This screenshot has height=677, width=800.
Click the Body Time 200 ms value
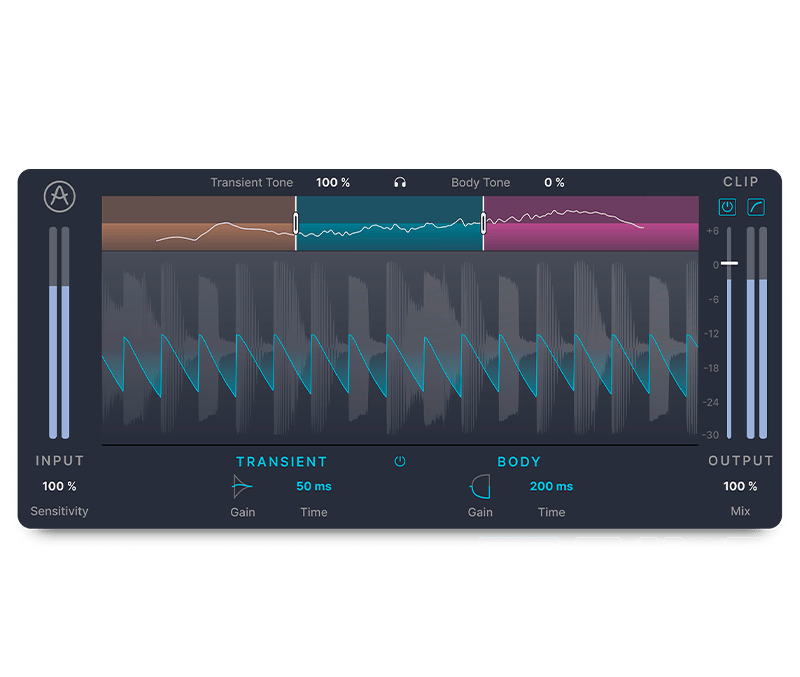point(551,486)
